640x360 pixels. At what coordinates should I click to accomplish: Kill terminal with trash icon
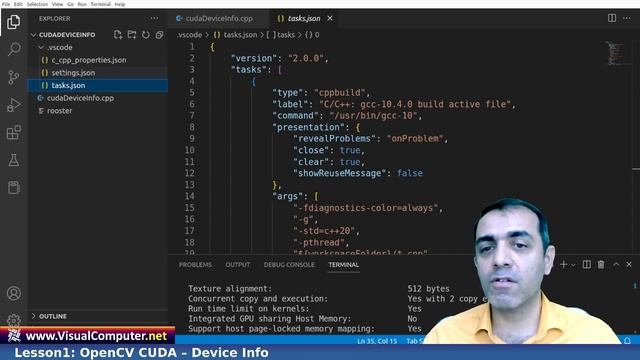(x=601, y=264)
